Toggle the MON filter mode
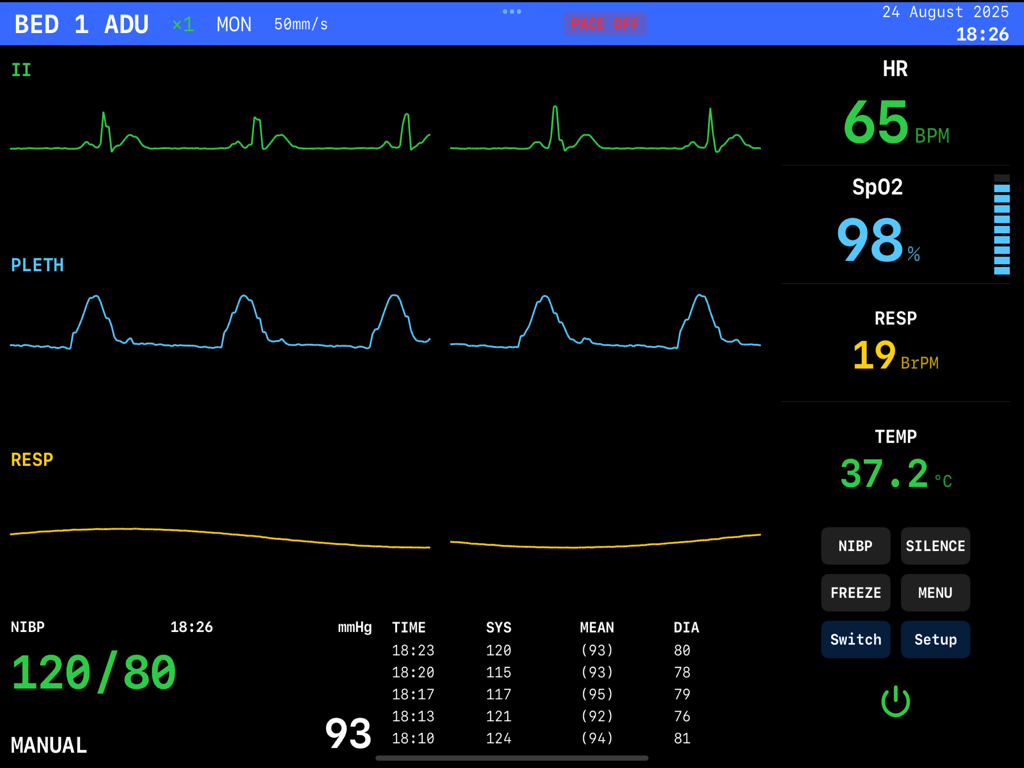Screen dimensions: 1024x768 [x=233, y=24]
